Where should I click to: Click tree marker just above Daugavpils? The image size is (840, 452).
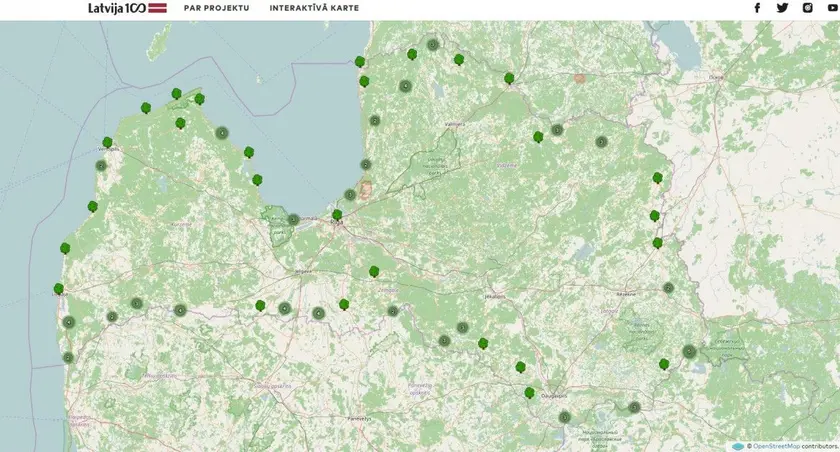coord(529,393)
